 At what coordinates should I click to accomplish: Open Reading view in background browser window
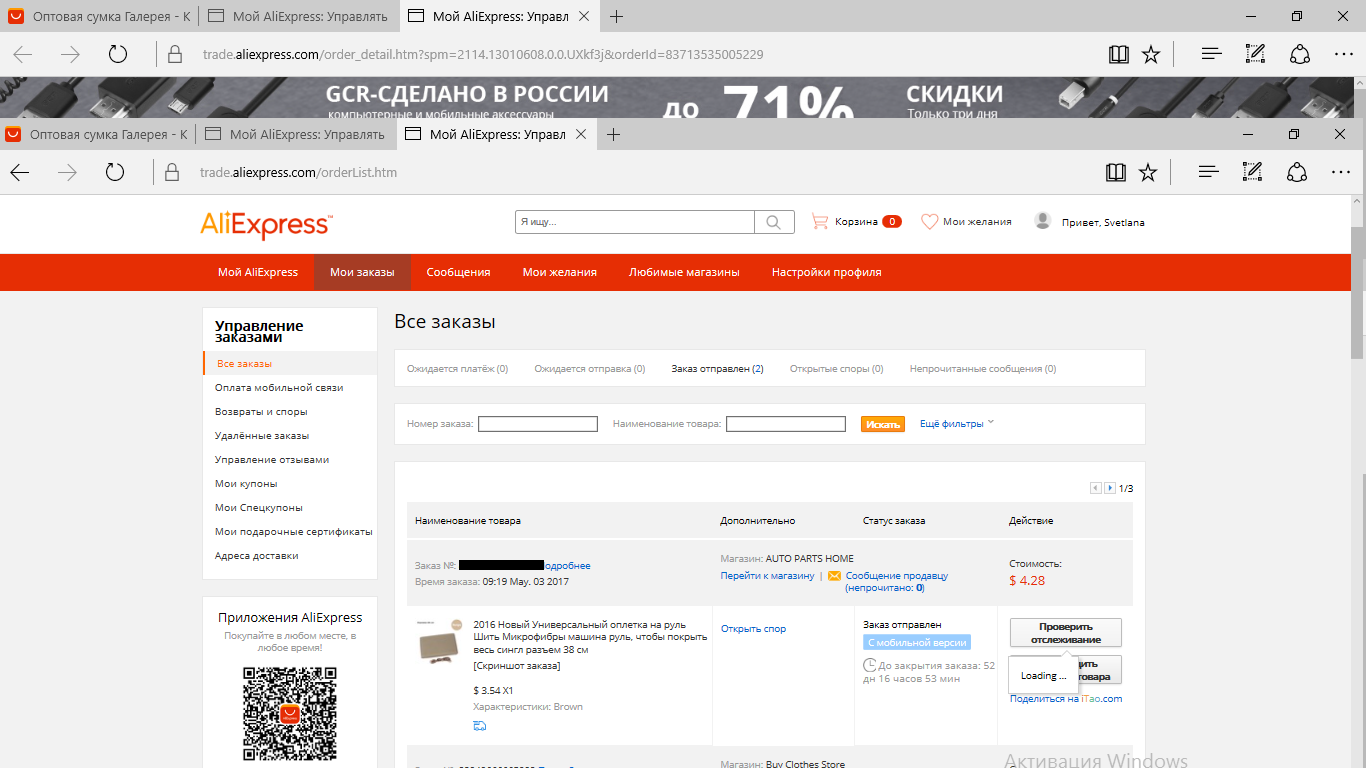click(1119, 54)
